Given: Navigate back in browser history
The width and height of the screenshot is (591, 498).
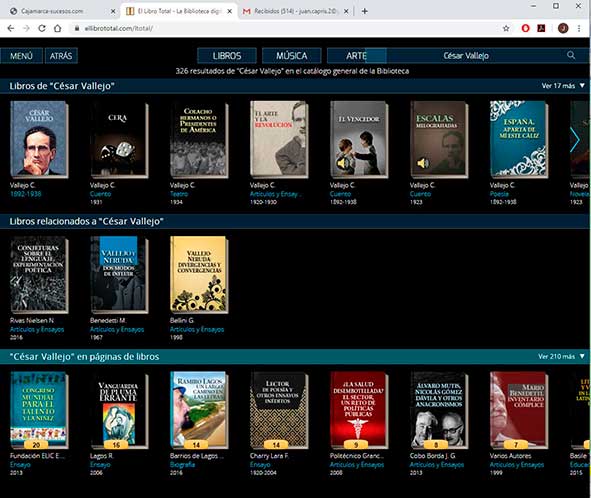Looking at the screenshot, I should (11, 28).
